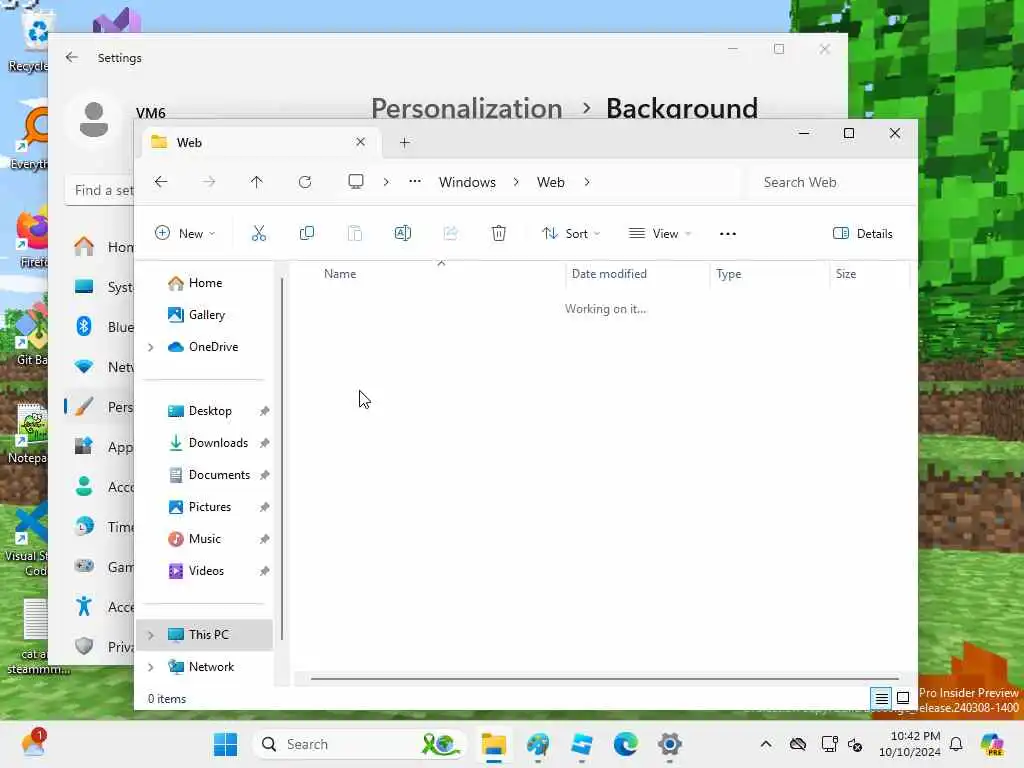Click the taskbar Search box
This screenshot has width=1024, height=768.
coord(359,744)
